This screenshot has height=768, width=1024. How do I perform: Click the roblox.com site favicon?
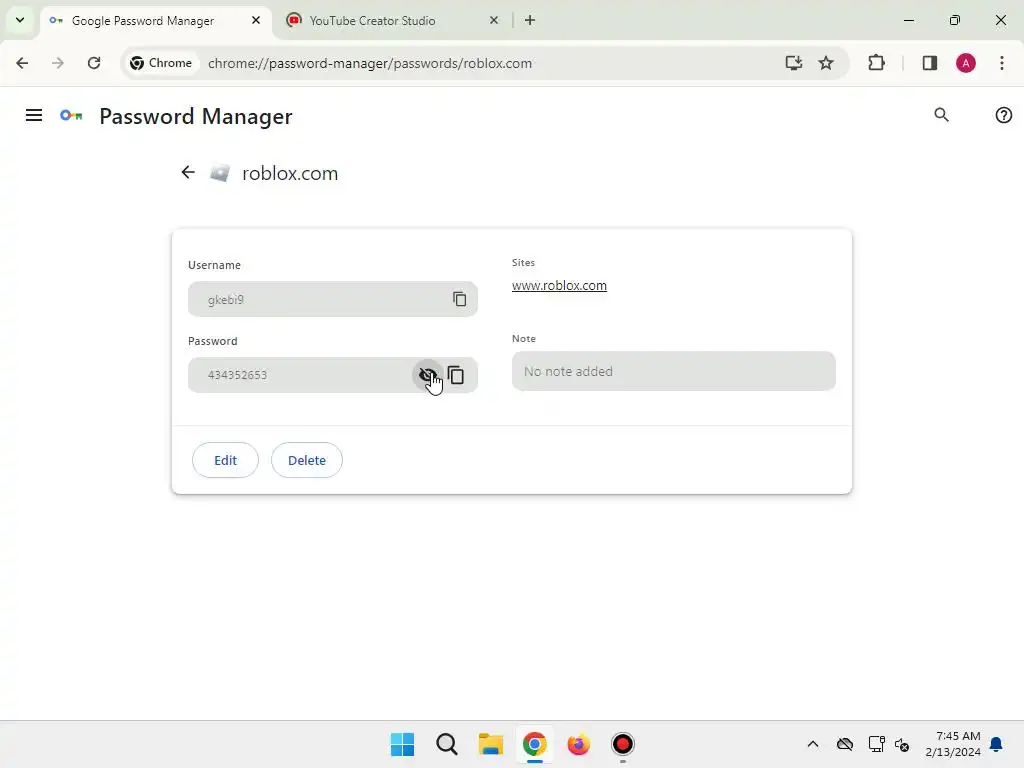tap(220, 173)
